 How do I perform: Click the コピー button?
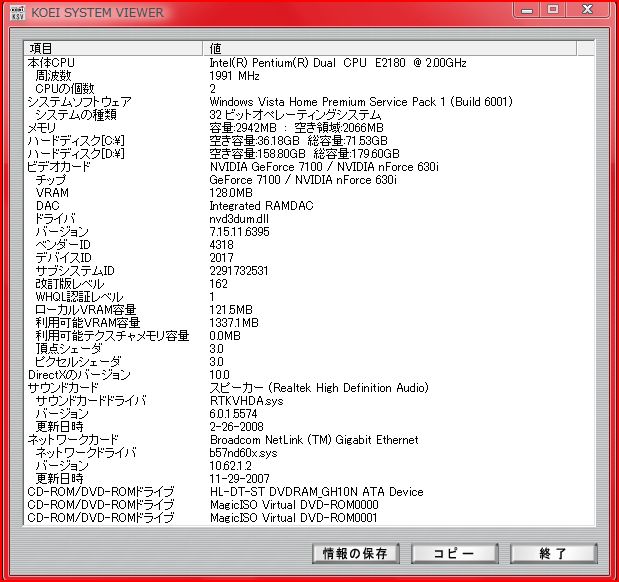454,553
